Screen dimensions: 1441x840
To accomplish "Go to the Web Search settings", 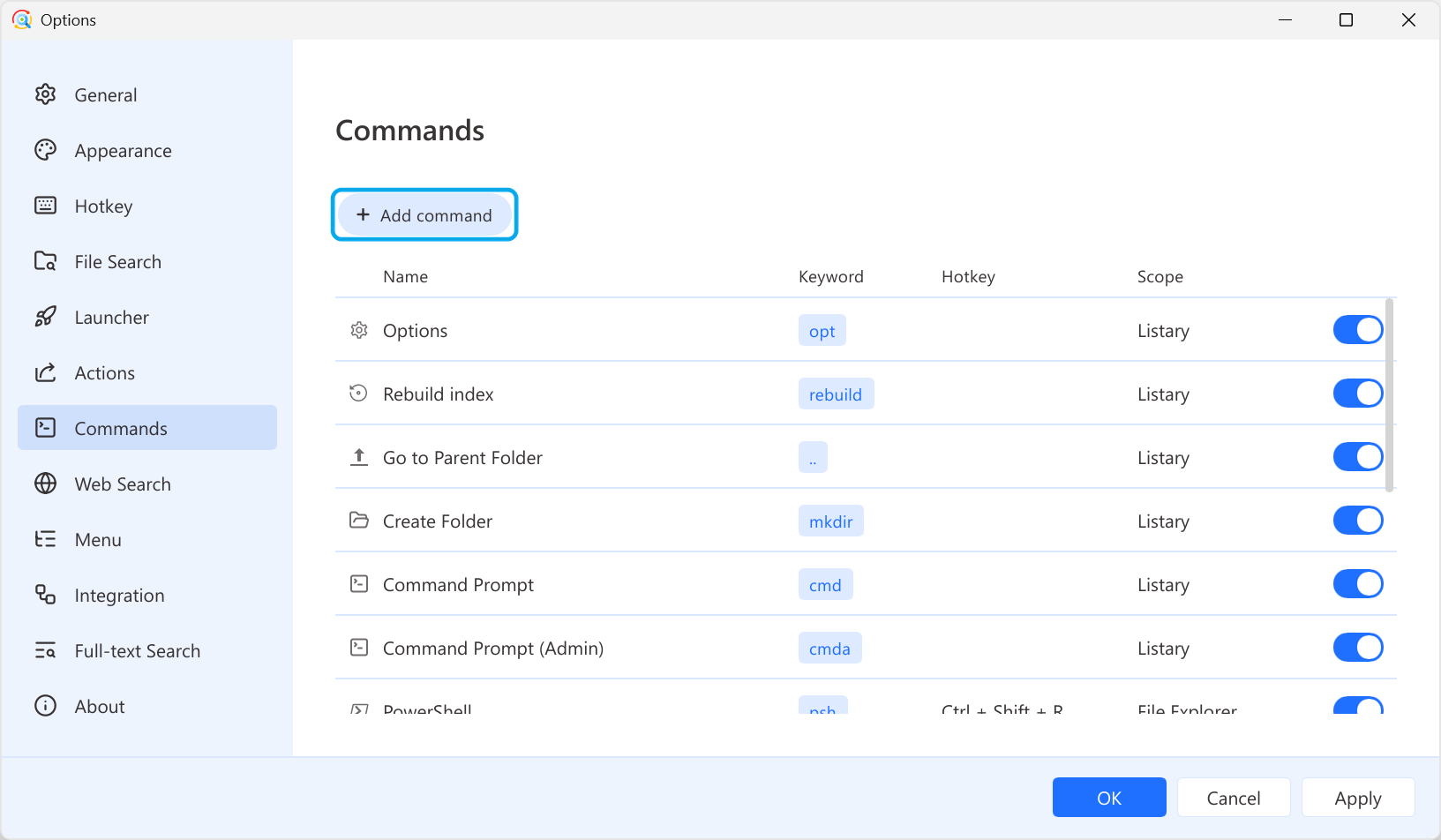I will tap(147, 484).
